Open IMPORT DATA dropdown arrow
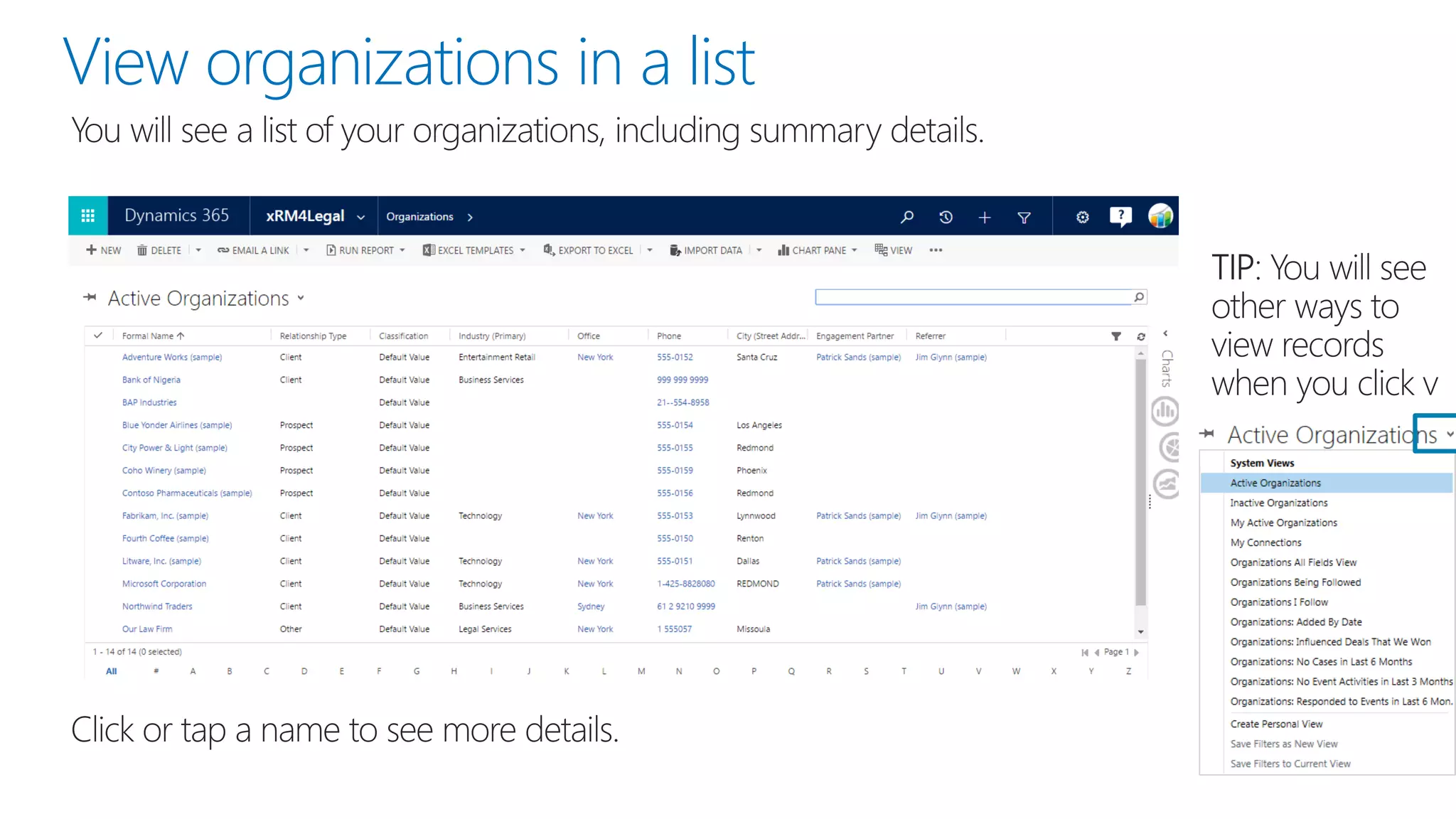1456x819 pixels. tap(759, 250)
